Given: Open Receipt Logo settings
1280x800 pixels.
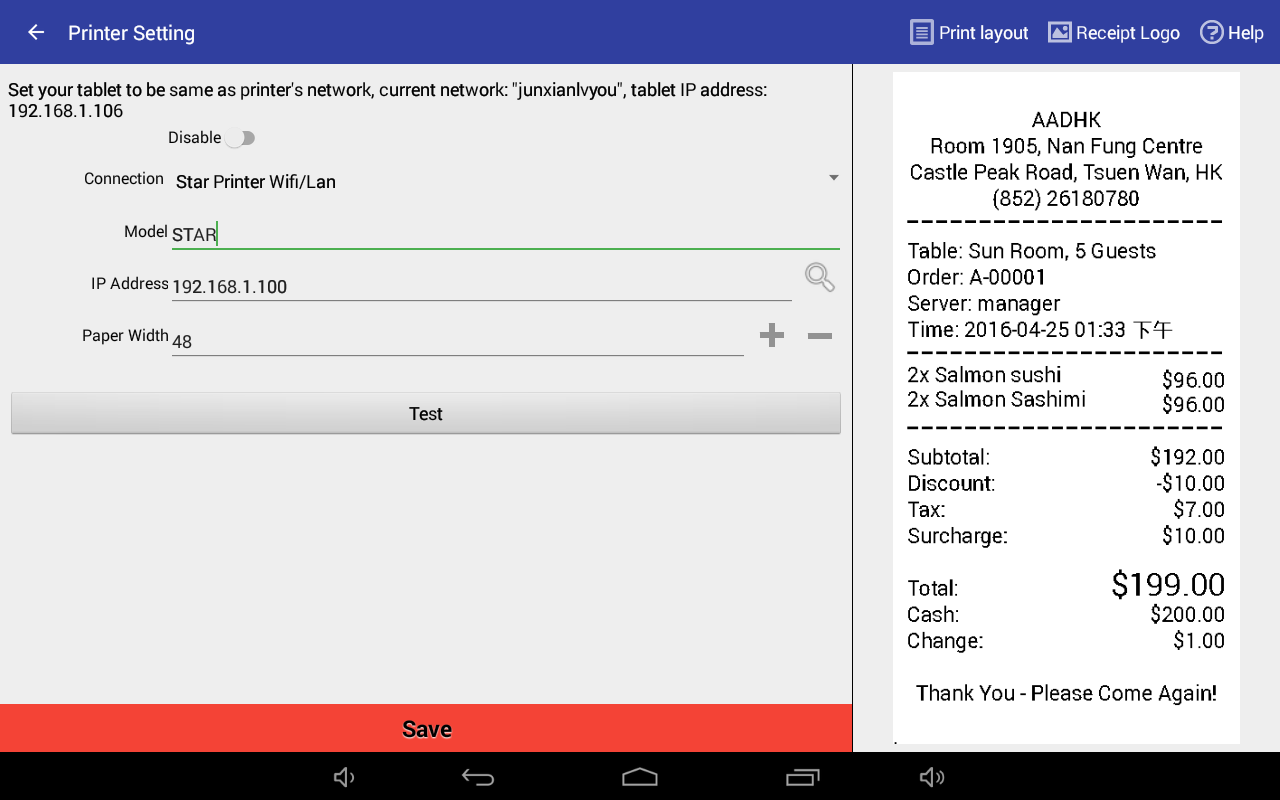Looking at the screenshot, I should pyautogui.click(x=1114, y=33).
